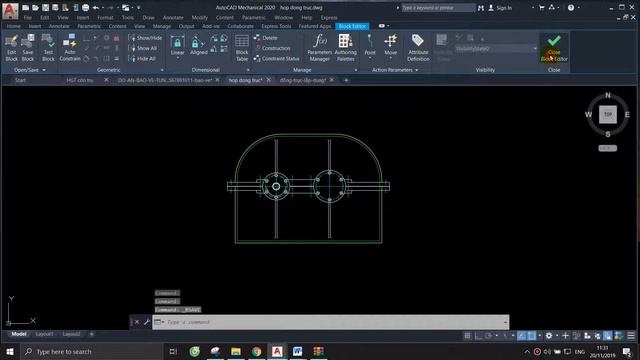Open the Modify menu
The height and width of the screenshot is (360, 640).
tap(200, 18)
